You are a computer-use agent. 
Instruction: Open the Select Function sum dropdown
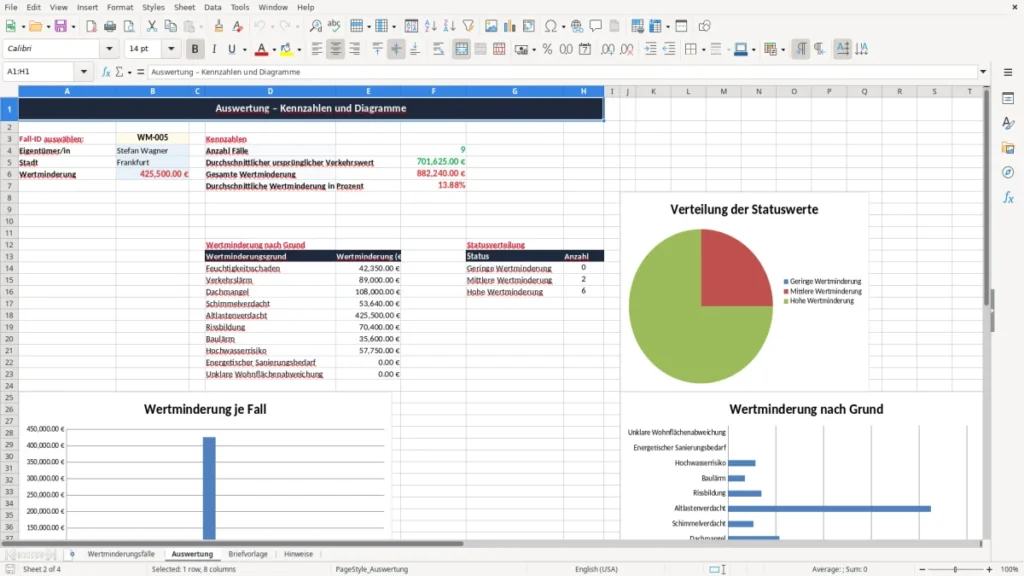click(x=129, y=72)
